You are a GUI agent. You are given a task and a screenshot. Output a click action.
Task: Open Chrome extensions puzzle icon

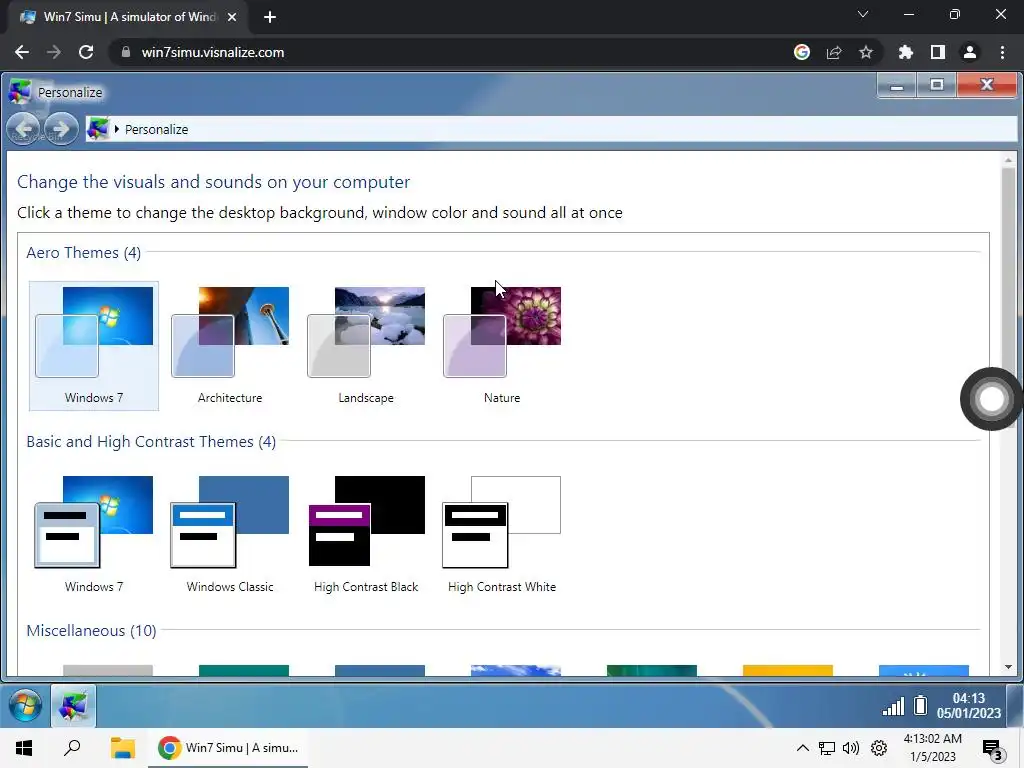(x=905, y=52)
